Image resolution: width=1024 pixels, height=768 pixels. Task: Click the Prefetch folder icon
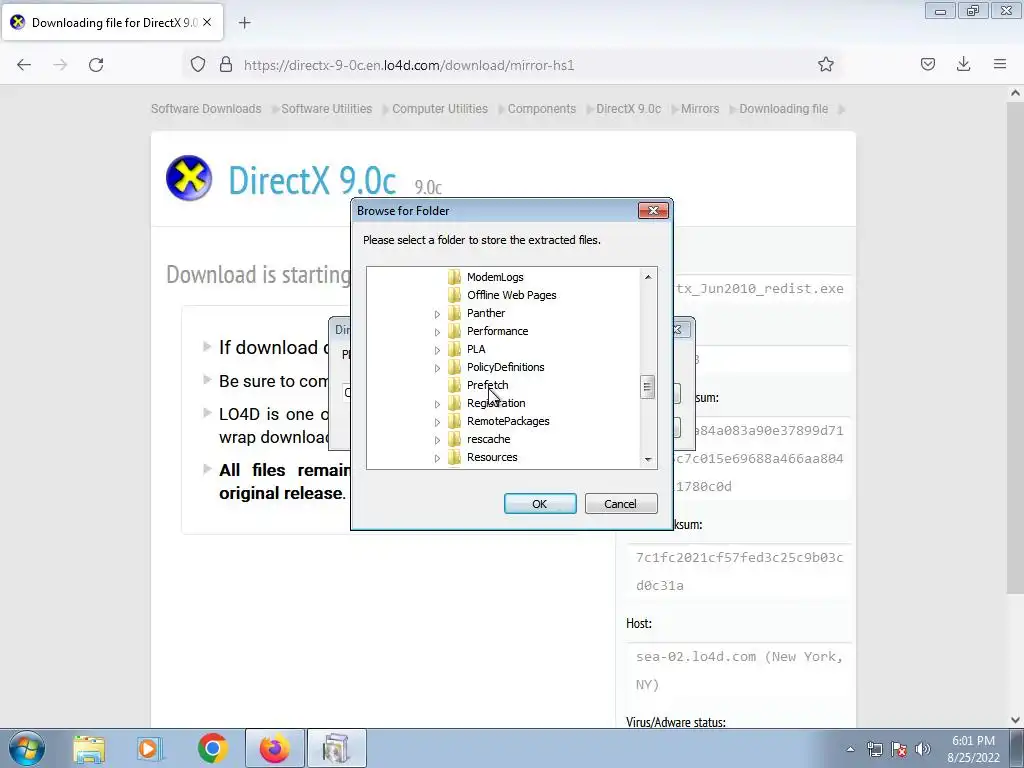click(455, 385)
